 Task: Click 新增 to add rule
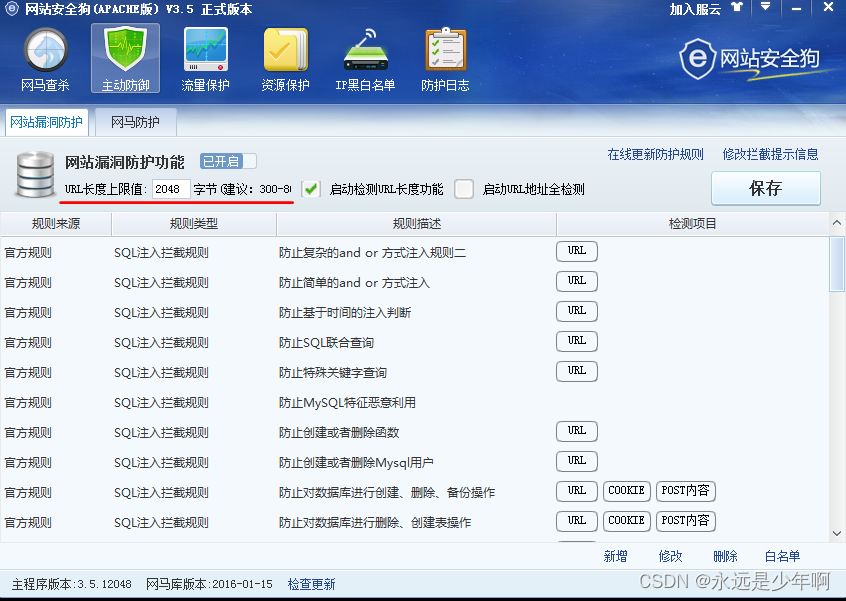coord(615,556)
